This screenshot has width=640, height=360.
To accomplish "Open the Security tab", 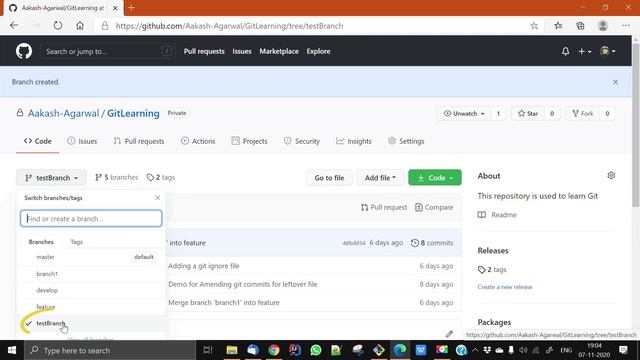I will click(302, 141).
